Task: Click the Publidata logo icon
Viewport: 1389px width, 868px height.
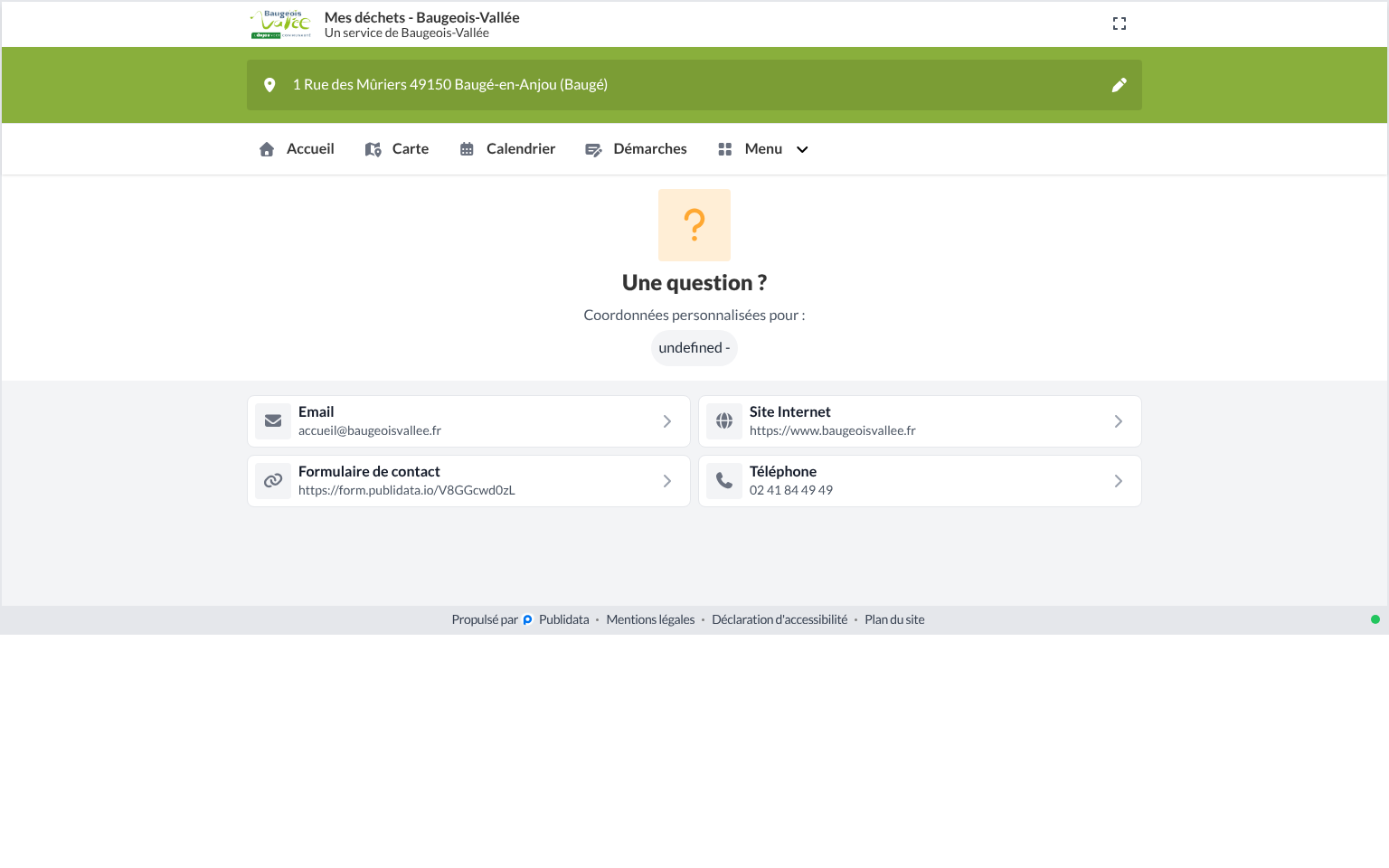Action: tap(528, 620)
